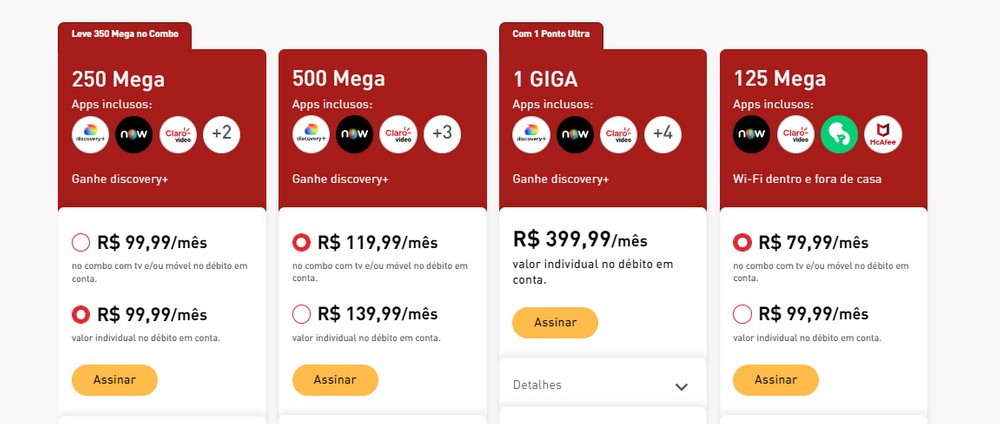The image size is (1000, 424).
Task: Click NOW app icon in 125 Mega plan
Action: (x=750, y=134)
